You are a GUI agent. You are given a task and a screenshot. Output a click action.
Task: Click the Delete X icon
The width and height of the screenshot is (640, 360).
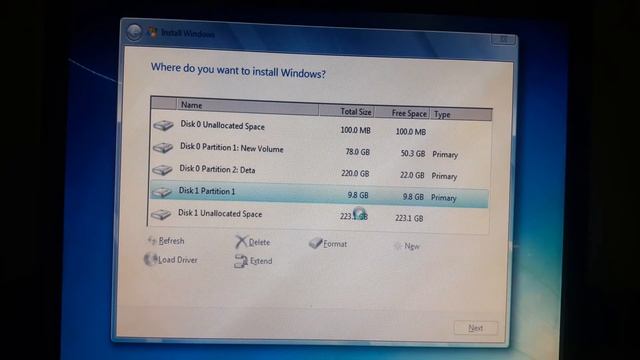[241, 242]
